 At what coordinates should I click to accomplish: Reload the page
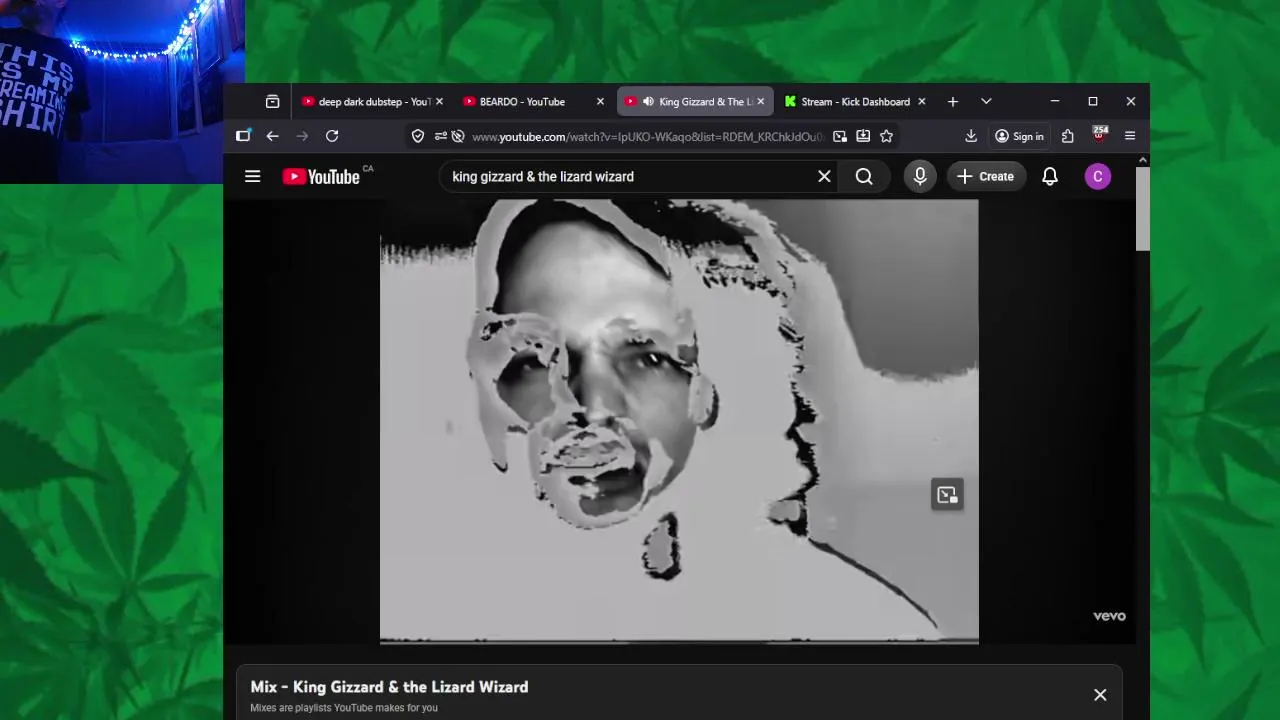point(332,136)
